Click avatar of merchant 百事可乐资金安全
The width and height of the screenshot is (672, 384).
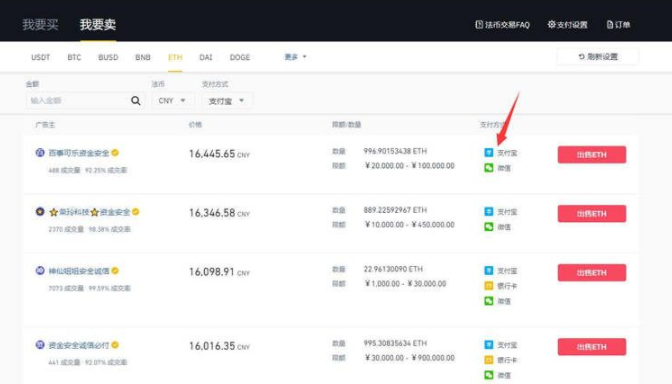(40, 153)
